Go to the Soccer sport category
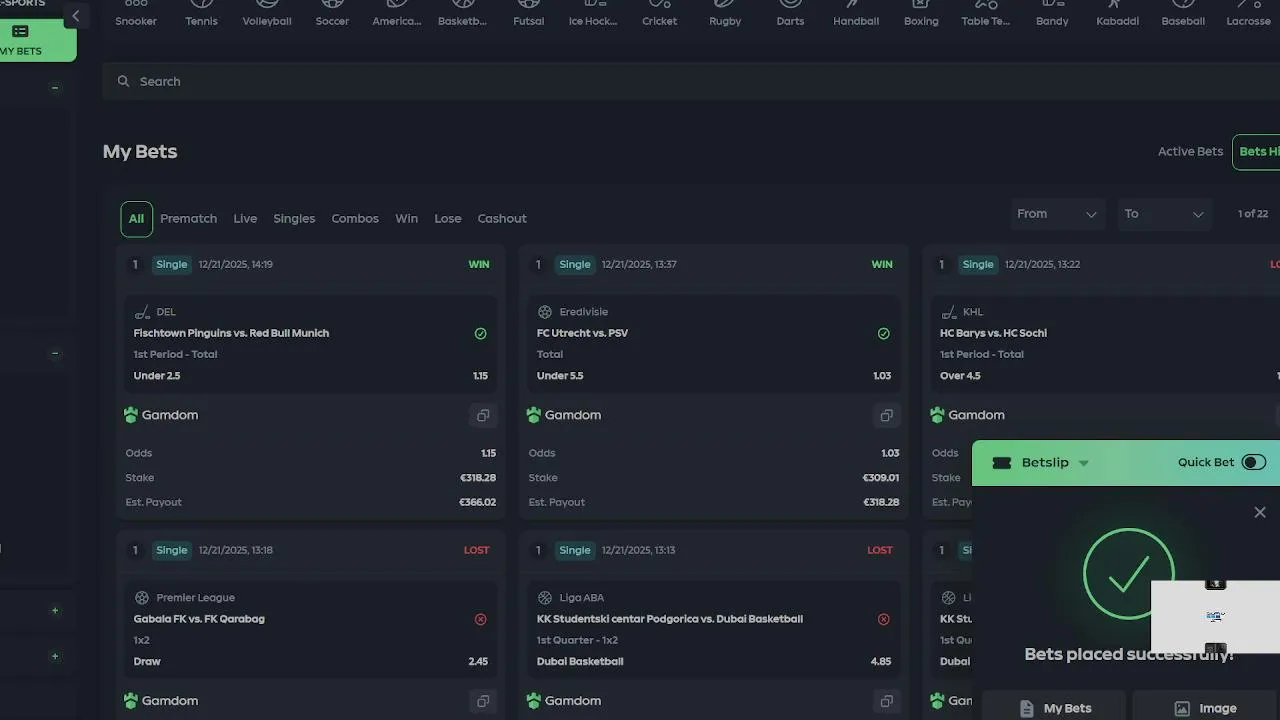 [332, 13]
